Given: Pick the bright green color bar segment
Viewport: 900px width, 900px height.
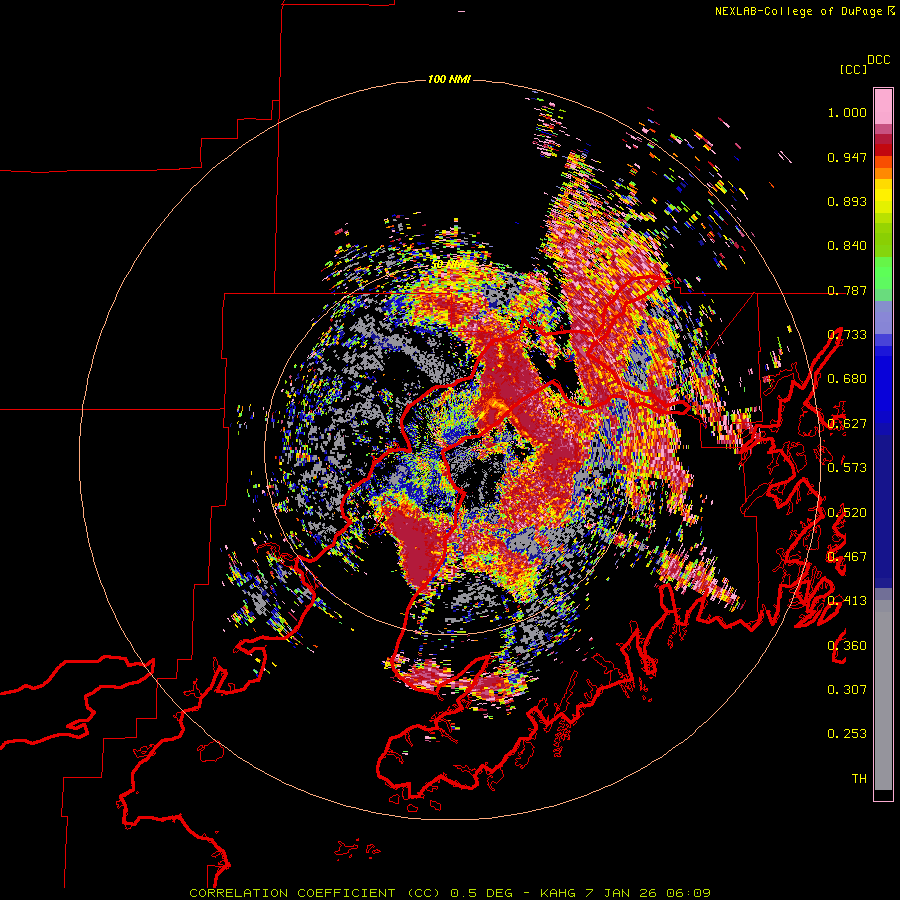Looking at the screenshot, I should (883, 273).
